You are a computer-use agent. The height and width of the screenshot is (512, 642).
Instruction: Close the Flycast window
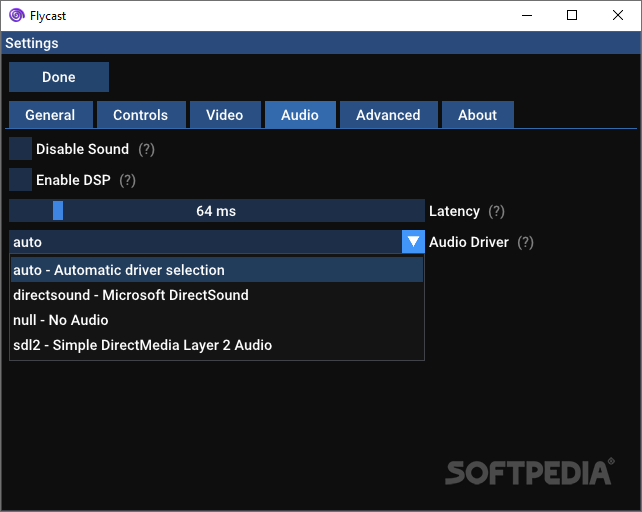click(618, 16)
